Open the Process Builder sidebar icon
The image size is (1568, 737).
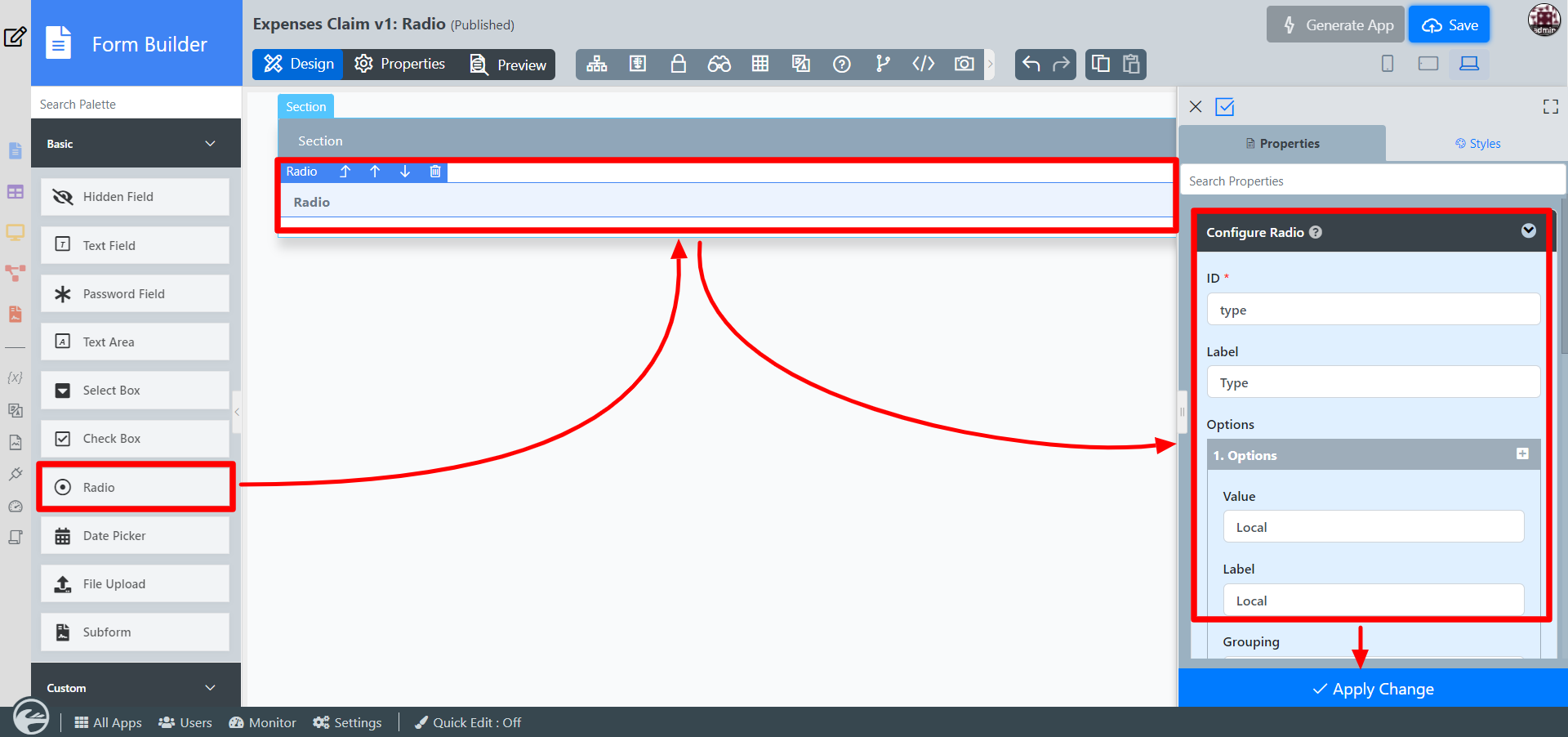click(x=15, y=273)
